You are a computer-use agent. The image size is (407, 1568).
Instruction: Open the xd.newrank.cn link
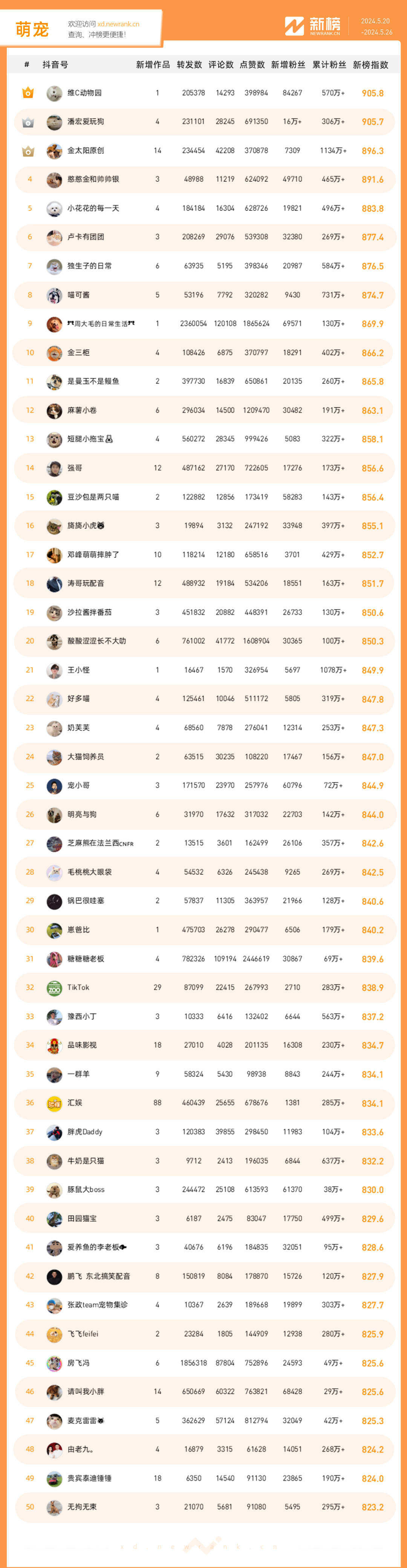119,25
